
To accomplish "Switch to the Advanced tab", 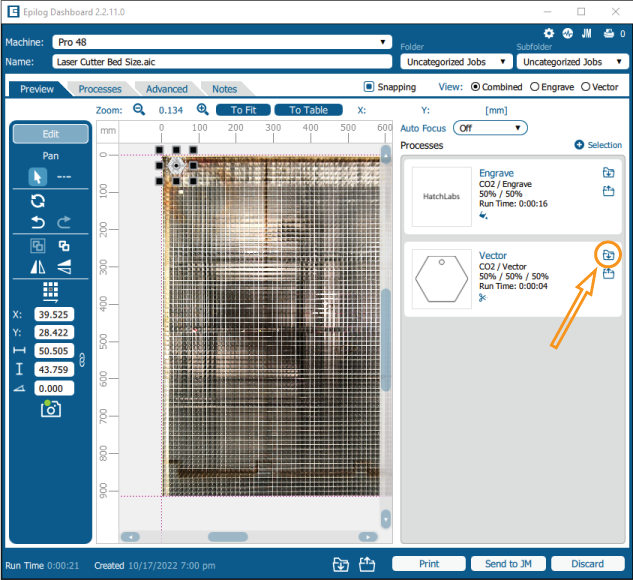I will [166, 89].
